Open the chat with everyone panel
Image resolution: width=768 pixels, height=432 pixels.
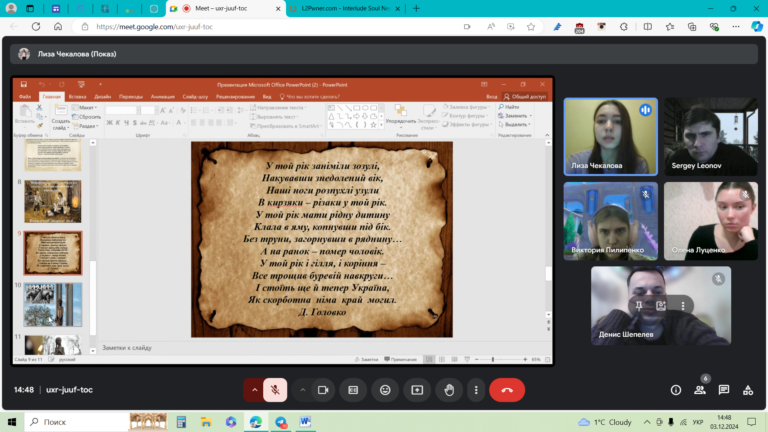723,390
